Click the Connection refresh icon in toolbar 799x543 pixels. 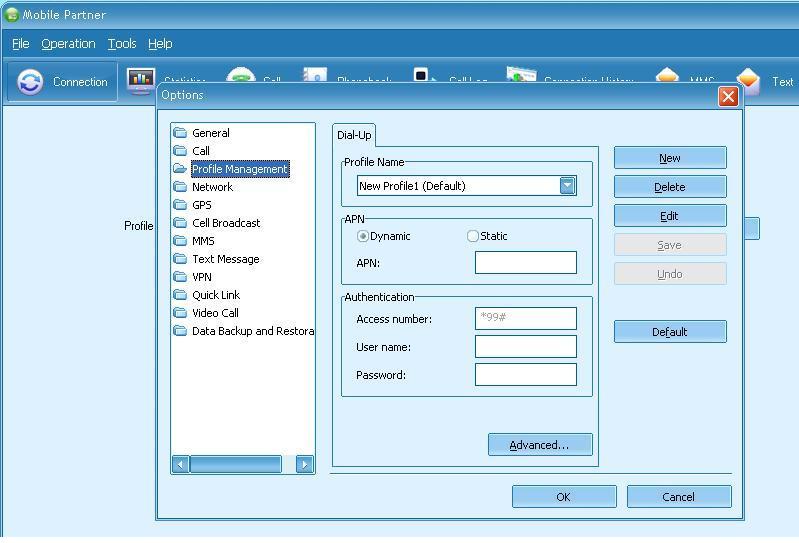(30, 82)
